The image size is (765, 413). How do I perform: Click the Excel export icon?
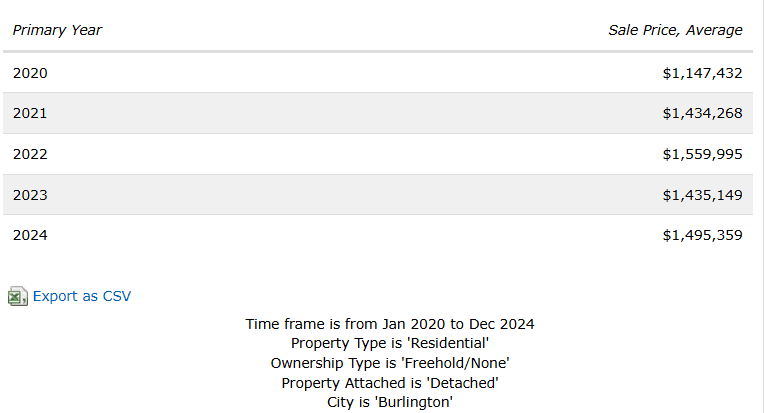coord(17,296)
